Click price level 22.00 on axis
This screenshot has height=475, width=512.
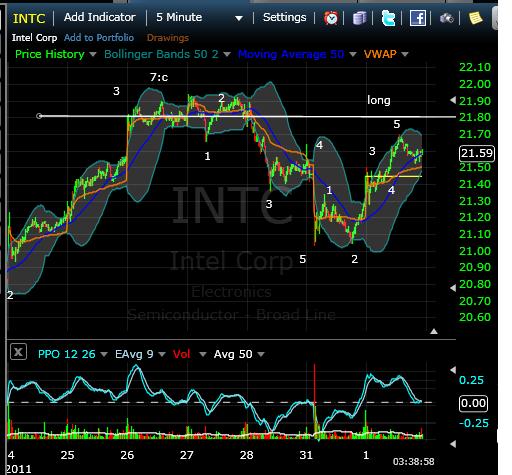475,84
